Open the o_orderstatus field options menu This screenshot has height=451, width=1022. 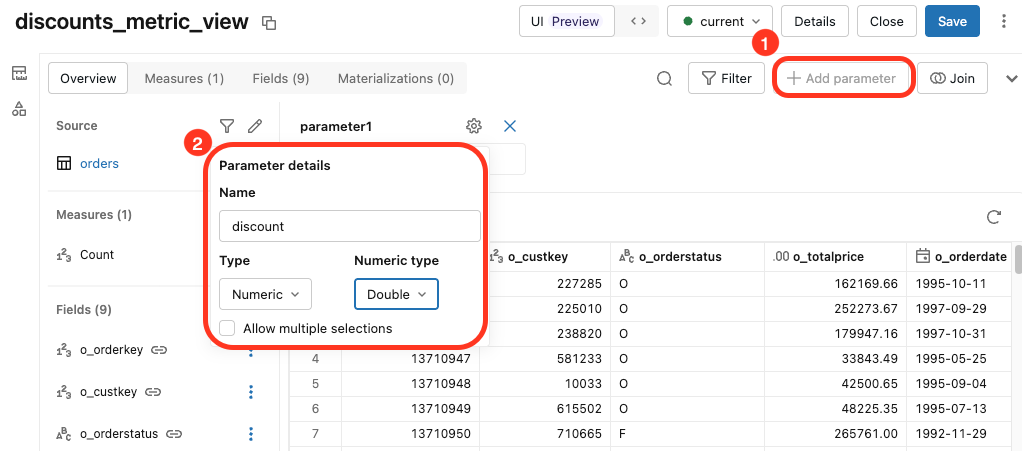[x=251, y=433]
